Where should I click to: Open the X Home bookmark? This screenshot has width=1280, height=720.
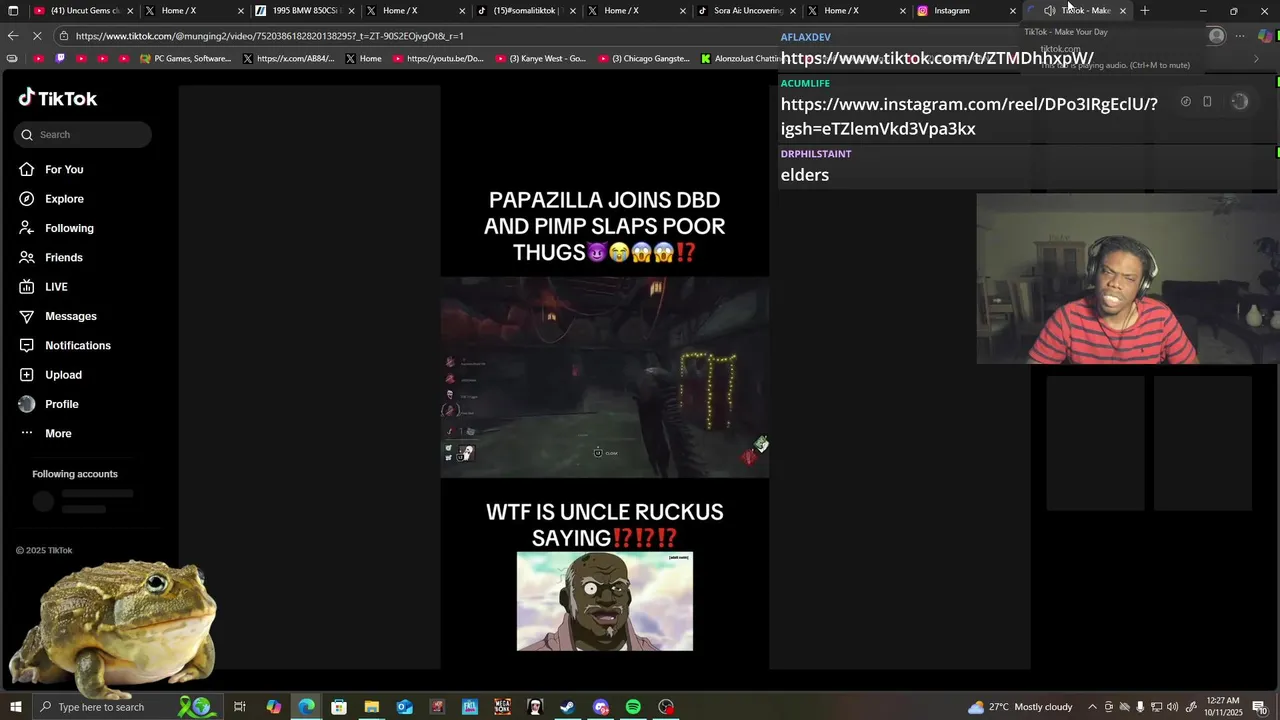[363, 59]
